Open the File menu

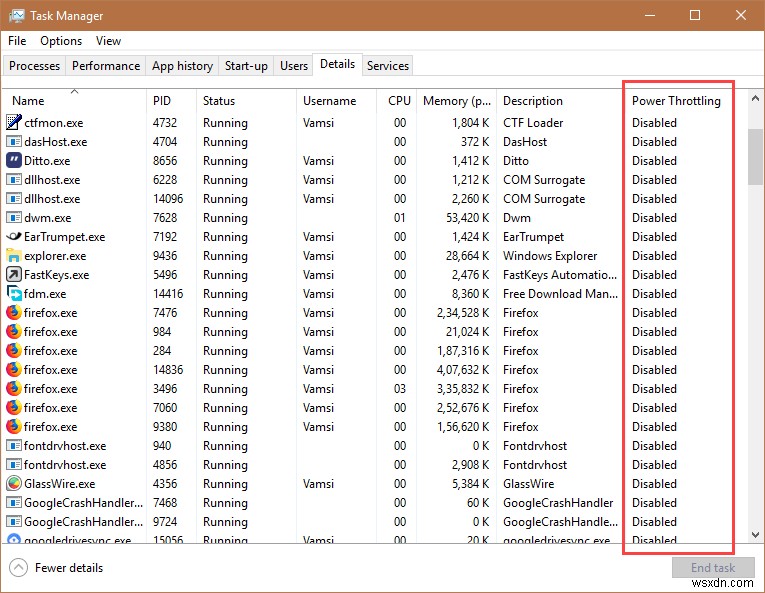[17, 41]
